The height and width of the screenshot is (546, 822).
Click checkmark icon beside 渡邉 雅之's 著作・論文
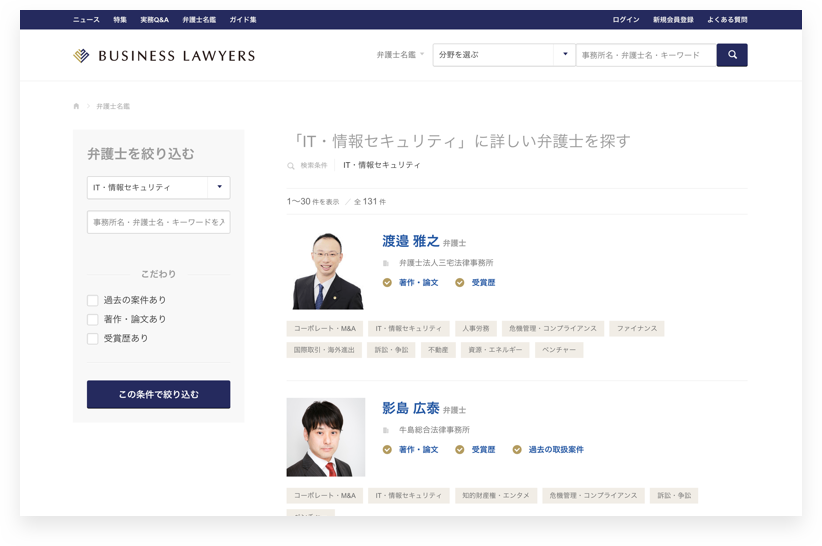point(387,283)
